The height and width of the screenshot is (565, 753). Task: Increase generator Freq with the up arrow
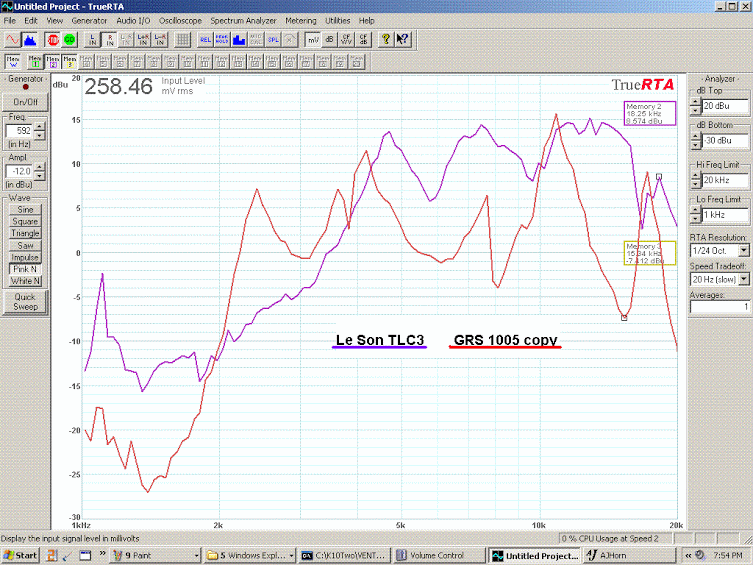[x=40, y=127]
